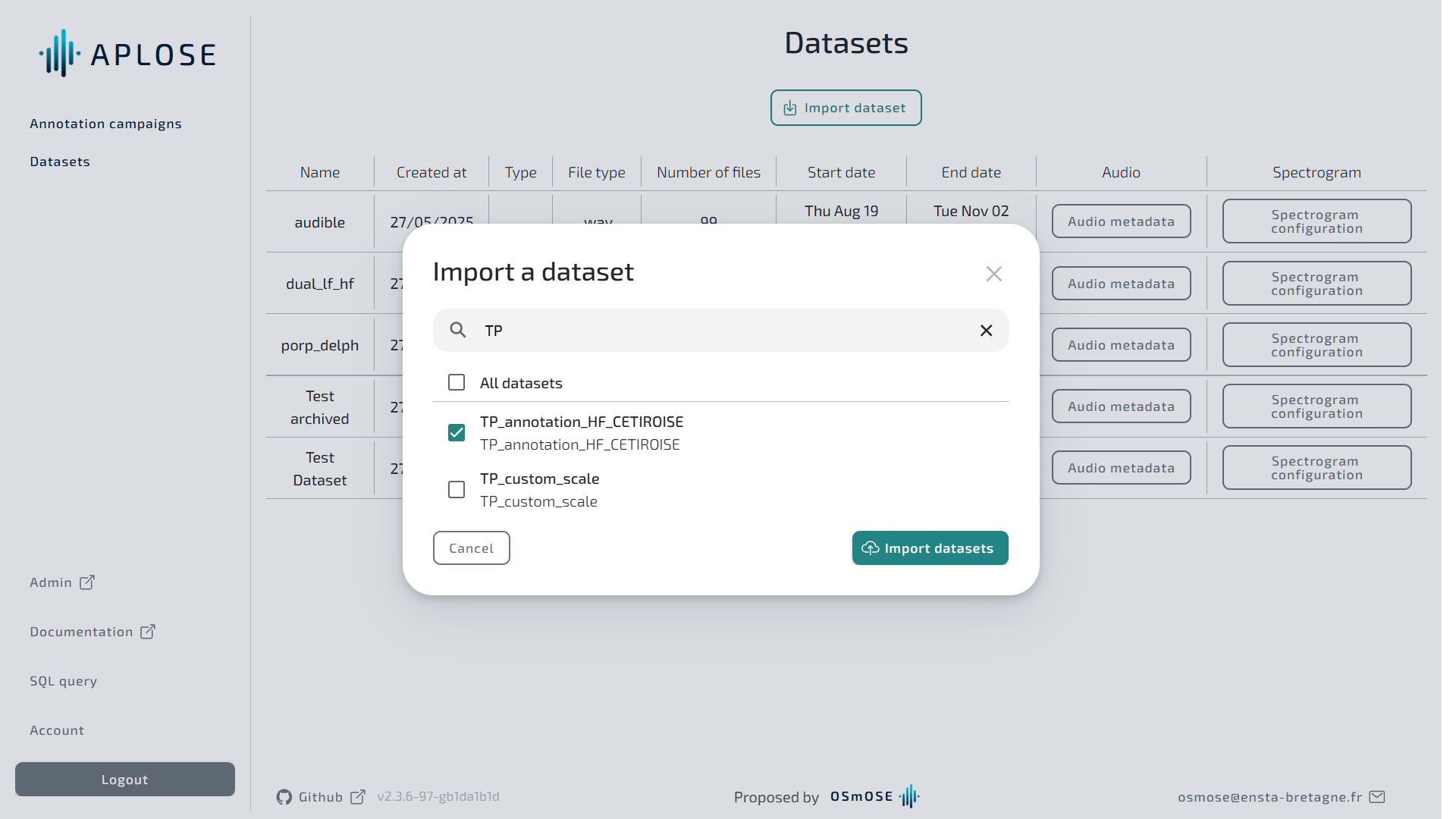Viewport: 1456px width, 819px height.
Task: Open Audio metadata for porp_delph
Action: coord(1121,345)
